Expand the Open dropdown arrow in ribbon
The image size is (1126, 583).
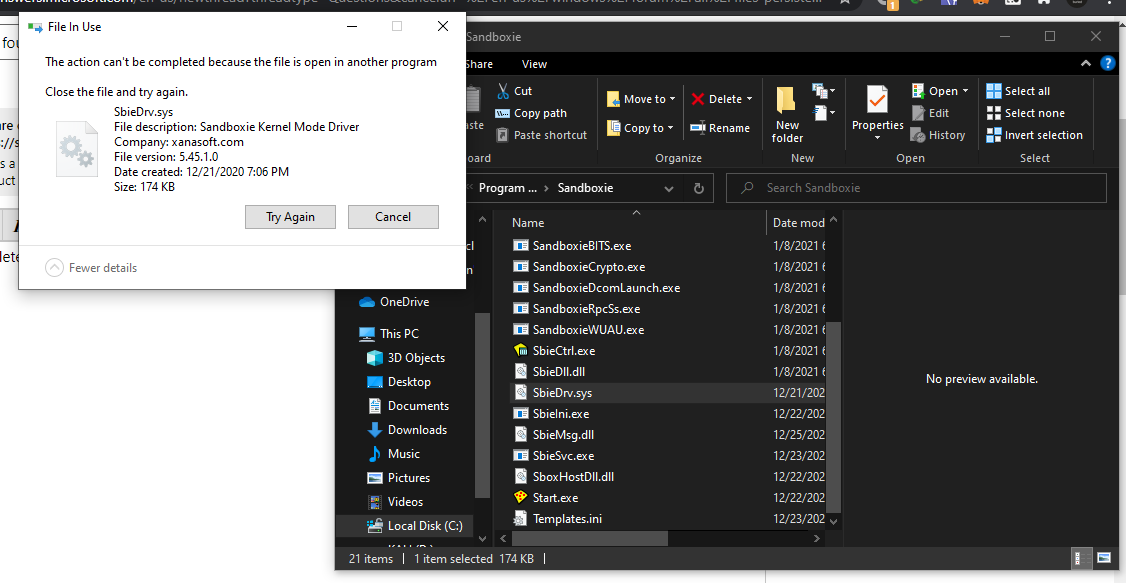[x=965, y=91]
